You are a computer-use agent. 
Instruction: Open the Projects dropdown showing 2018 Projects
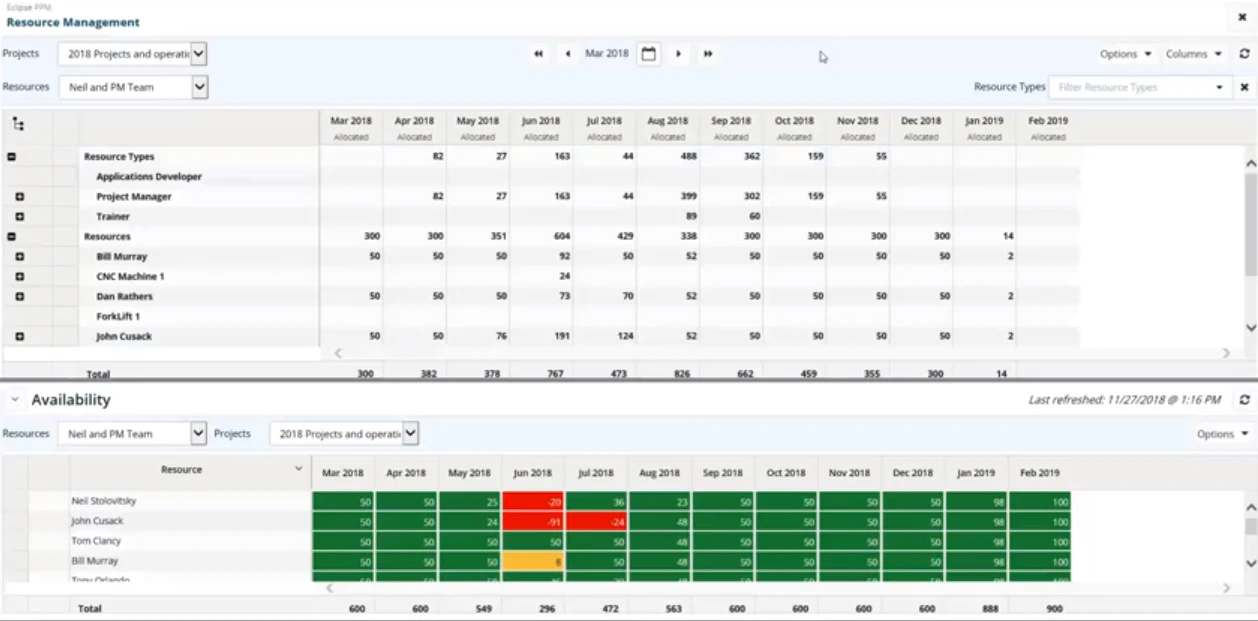pos(133,54)
